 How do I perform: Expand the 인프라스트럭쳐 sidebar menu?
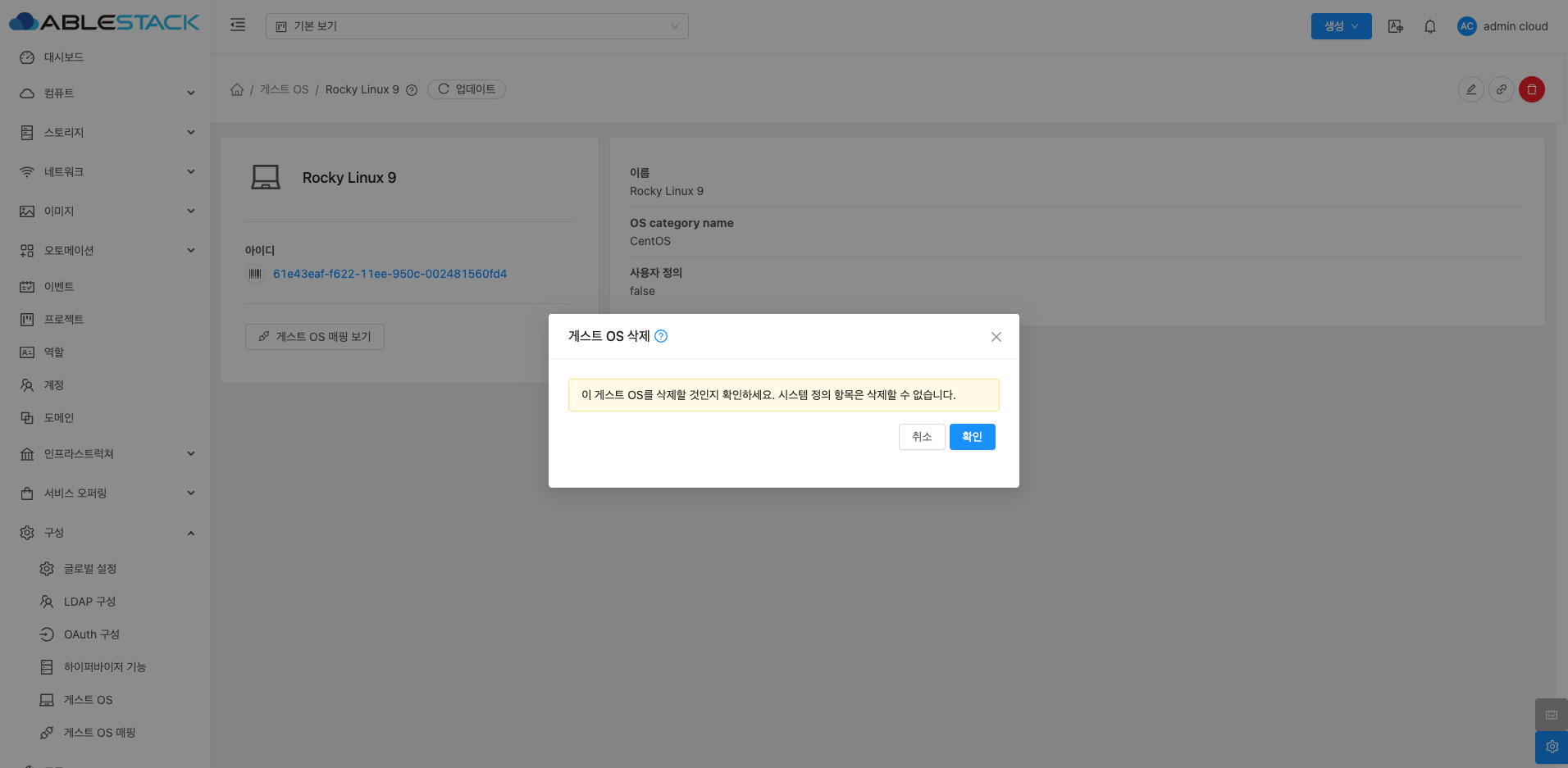tap(107, 454)
